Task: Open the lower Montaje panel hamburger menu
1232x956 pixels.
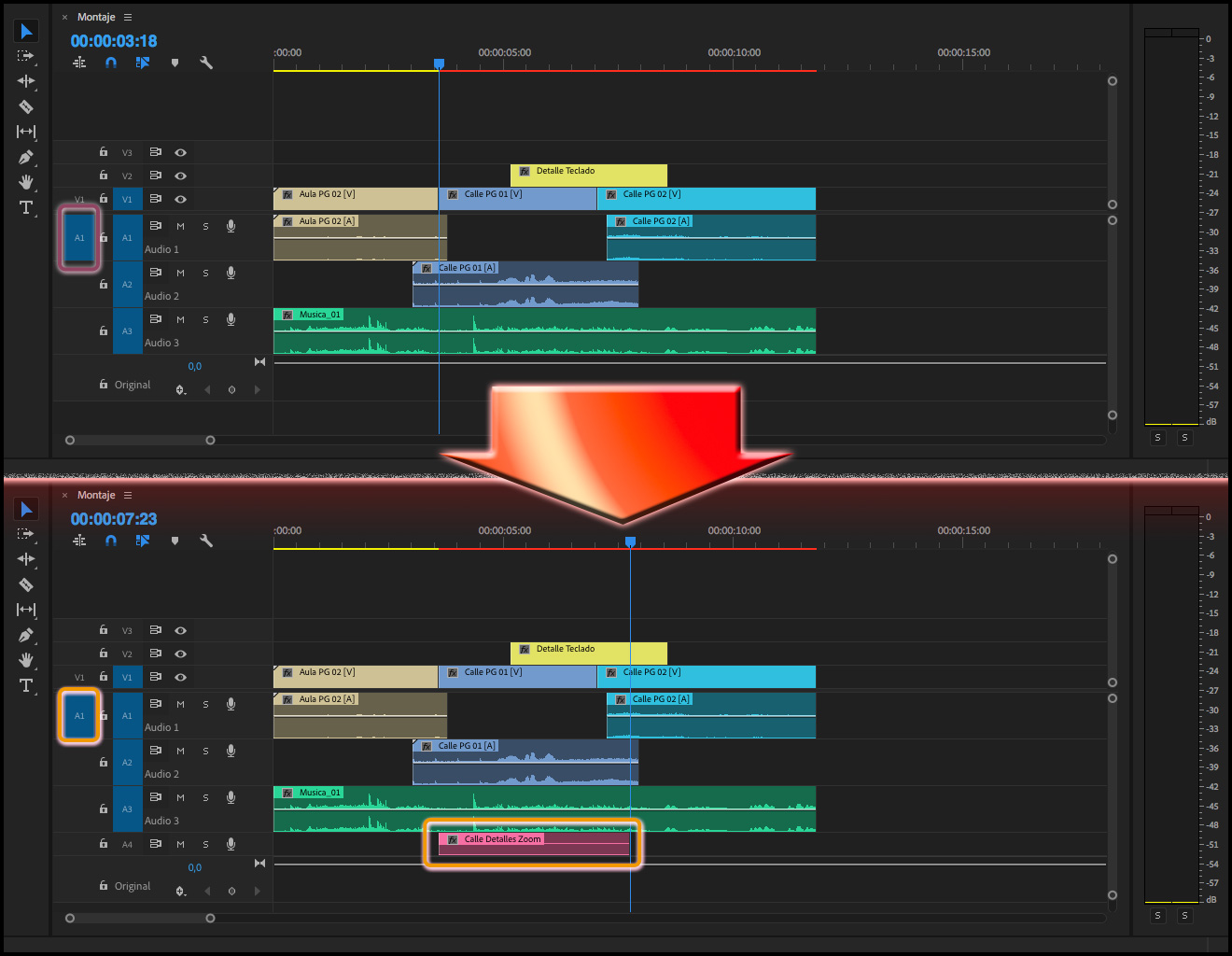Action: coord(128,495)
